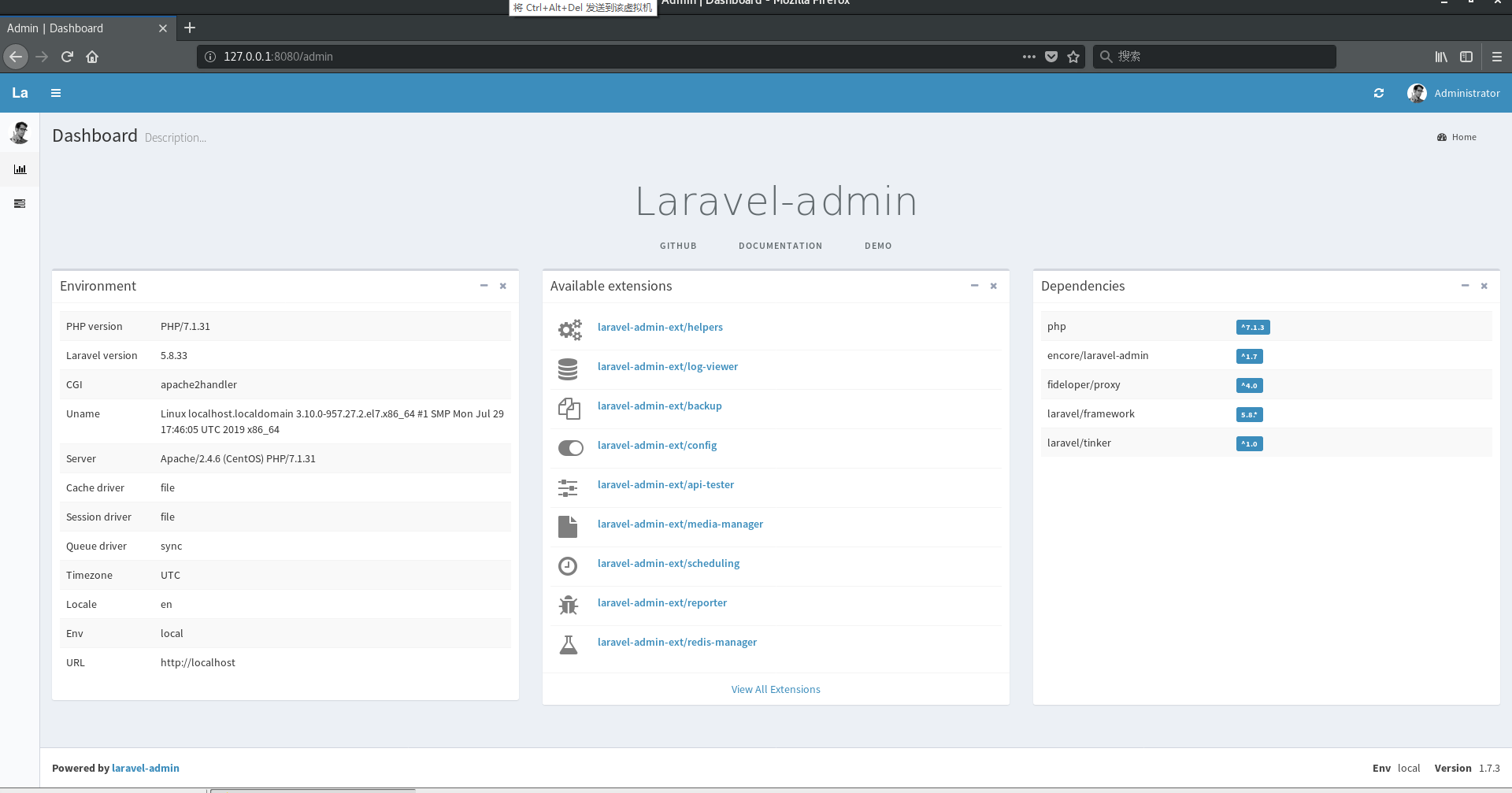Screen dimensions: 1512x793
Task: Click the Firefox search box
Action: pos(1214,57)
